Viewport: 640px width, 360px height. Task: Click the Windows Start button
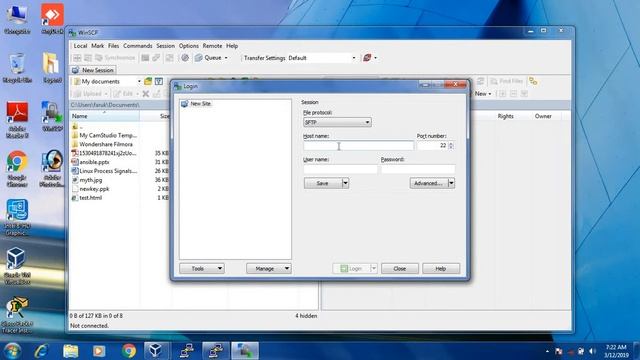pyautogui.click(x=12, y=351)
